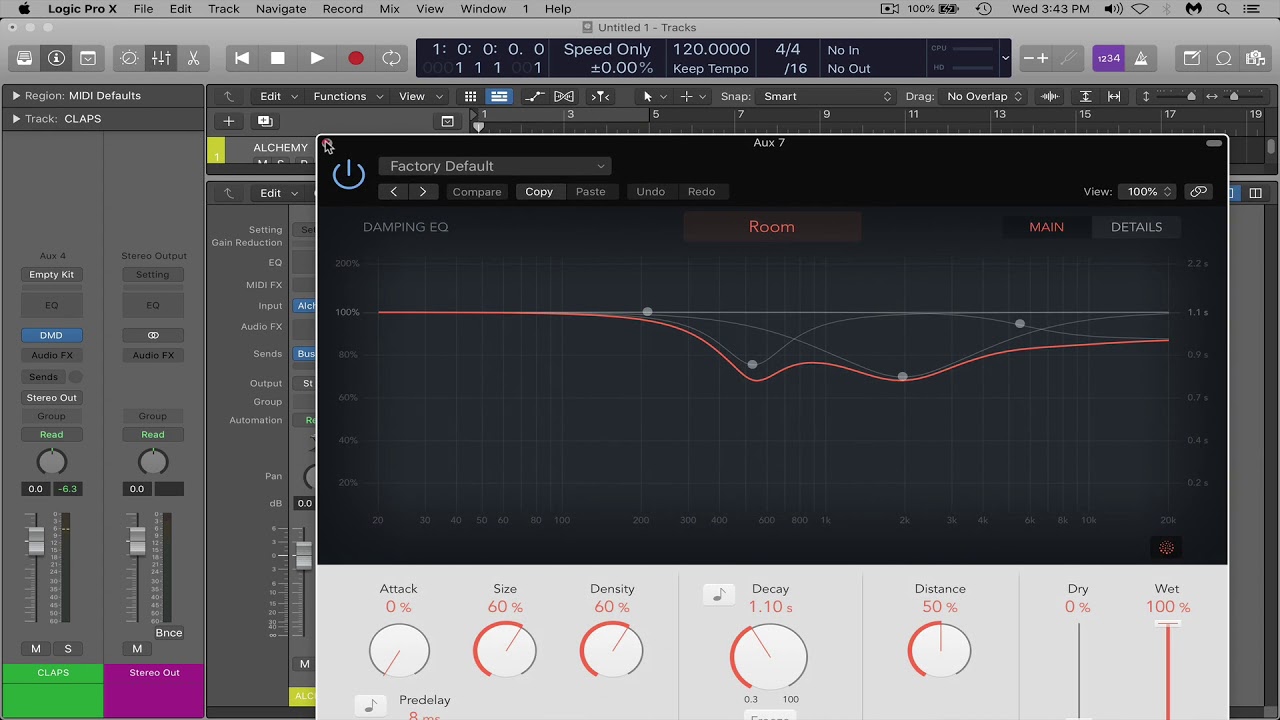The width and height of the screenshot is (1280, 720).
Task: Expand the Track: CLAPS triangle
Action: pos(16,119)
